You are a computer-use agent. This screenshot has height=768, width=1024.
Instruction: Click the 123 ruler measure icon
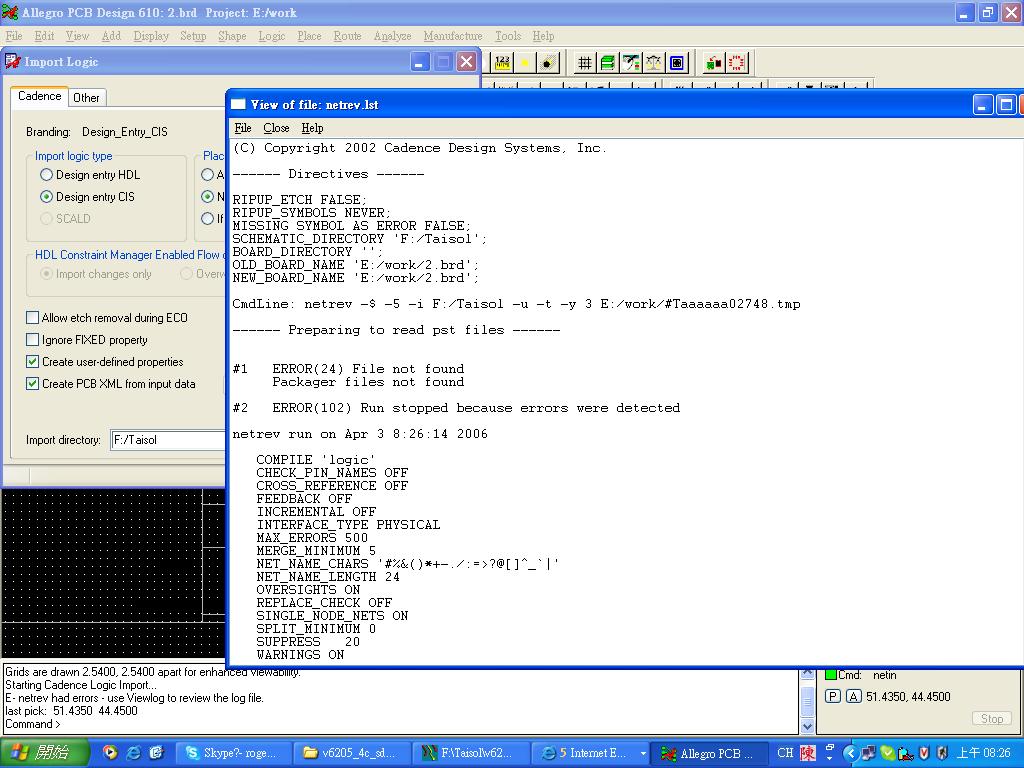pos(502,63)
